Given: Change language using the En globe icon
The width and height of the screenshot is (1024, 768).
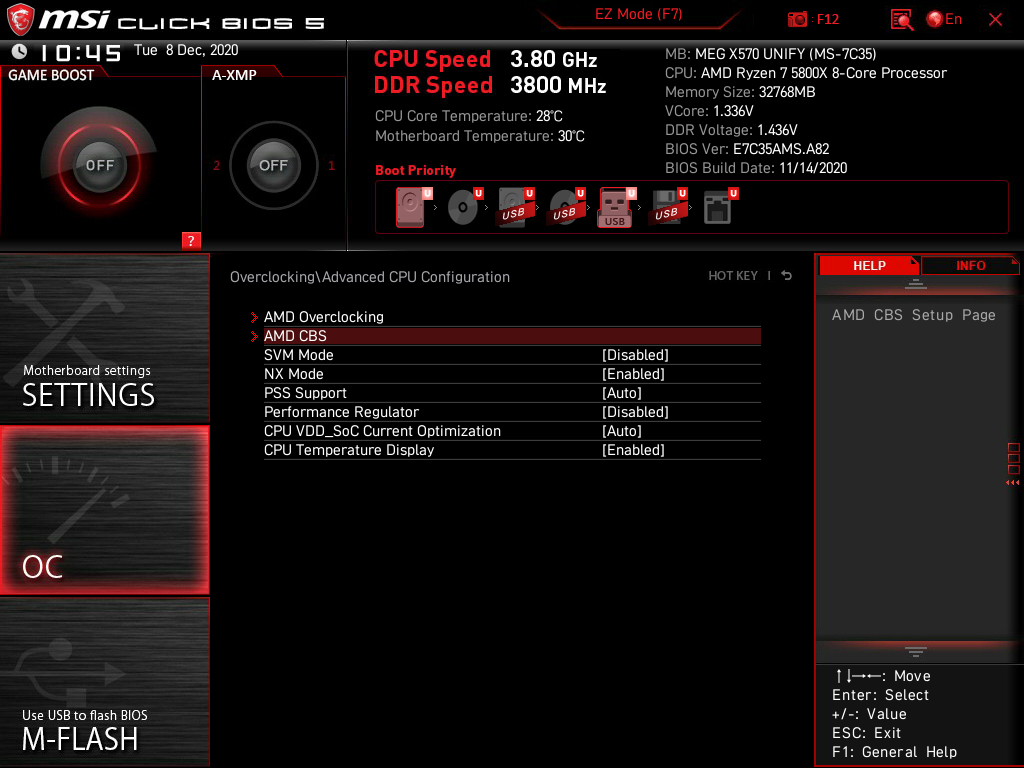Looking at the screenshot, I should (x=944, y=20).
